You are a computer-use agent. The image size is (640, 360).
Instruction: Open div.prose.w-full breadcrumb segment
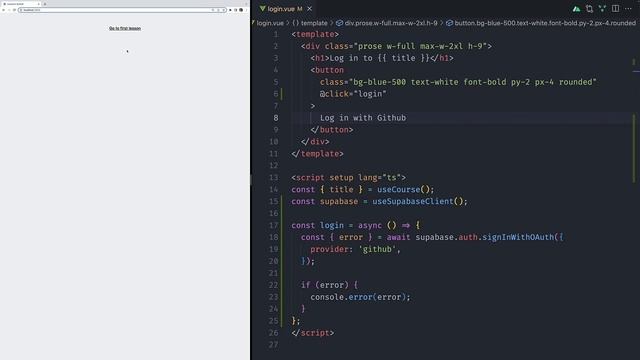(387, 23)
